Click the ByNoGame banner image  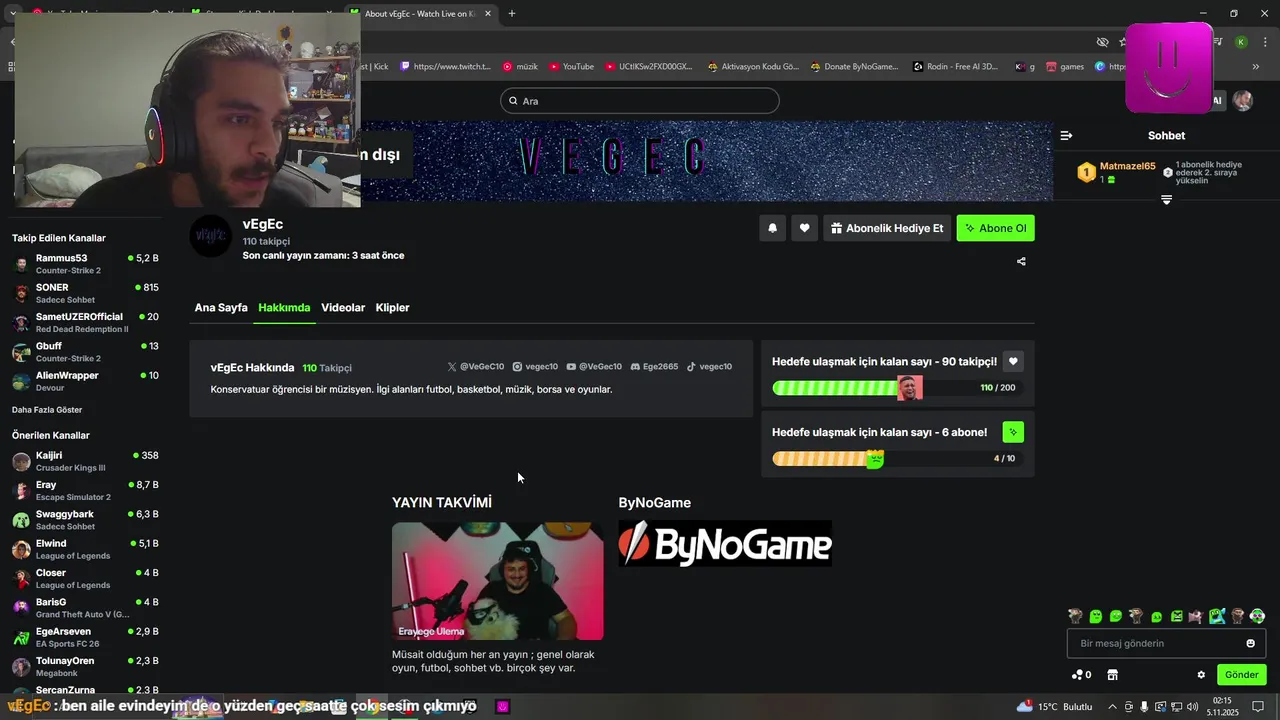tap(725, 544)
